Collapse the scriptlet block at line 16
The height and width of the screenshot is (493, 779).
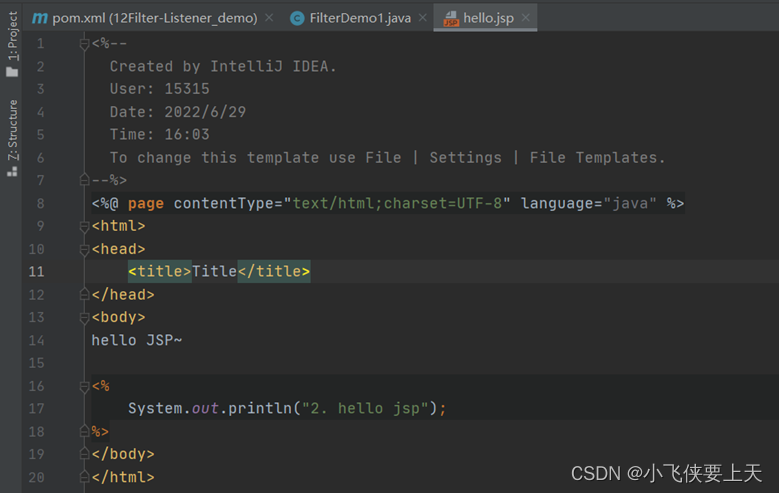pyautogui.click(x=84, y=386)
